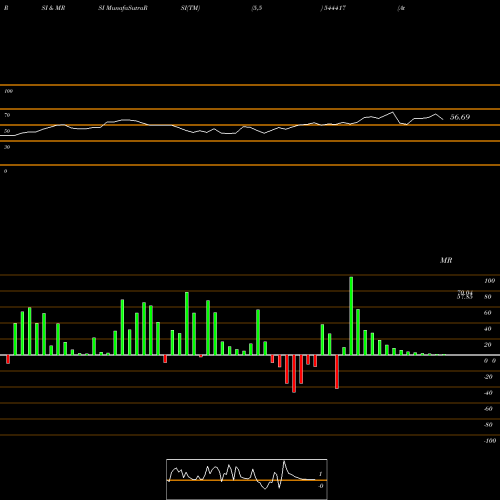The image size is (500, 500).
Task: Select the RSI axis label 30
Action: click(x=7, y=147)
